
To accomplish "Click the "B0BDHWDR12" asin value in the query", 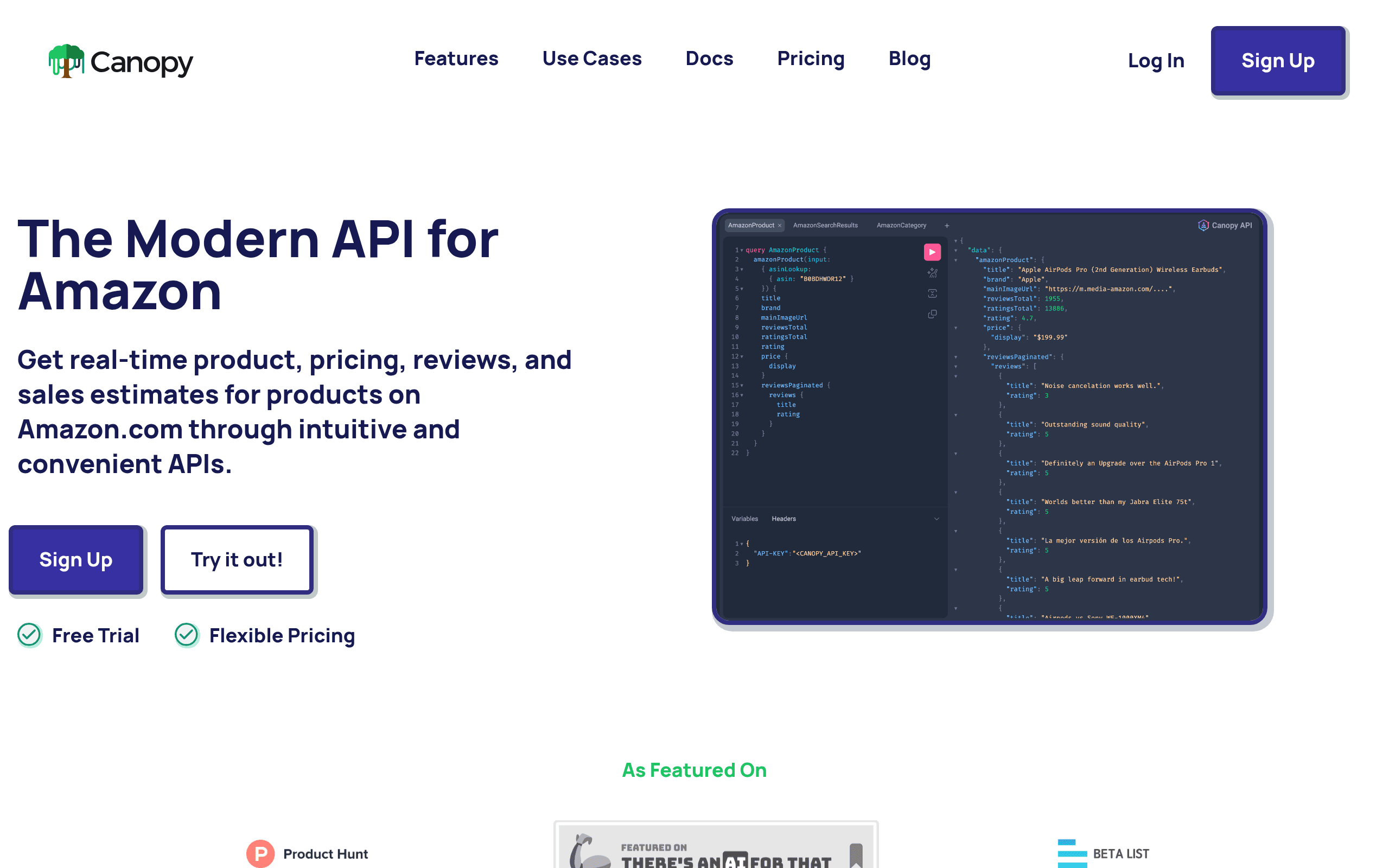I will (823, 279).
